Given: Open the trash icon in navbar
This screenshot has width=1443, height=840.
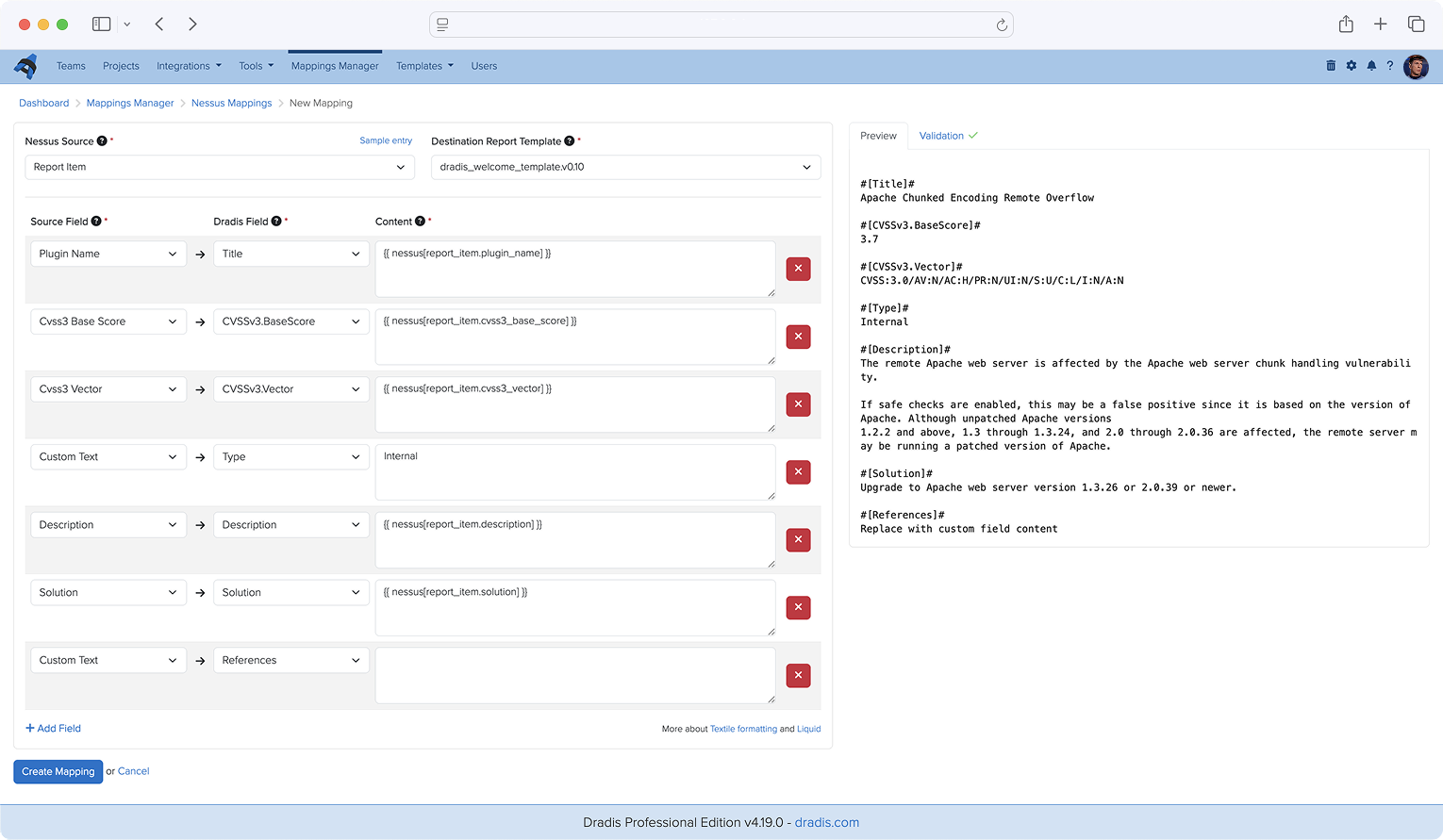Looking at the screenshot, I should pyautogui.click(x=1331, y=66).
